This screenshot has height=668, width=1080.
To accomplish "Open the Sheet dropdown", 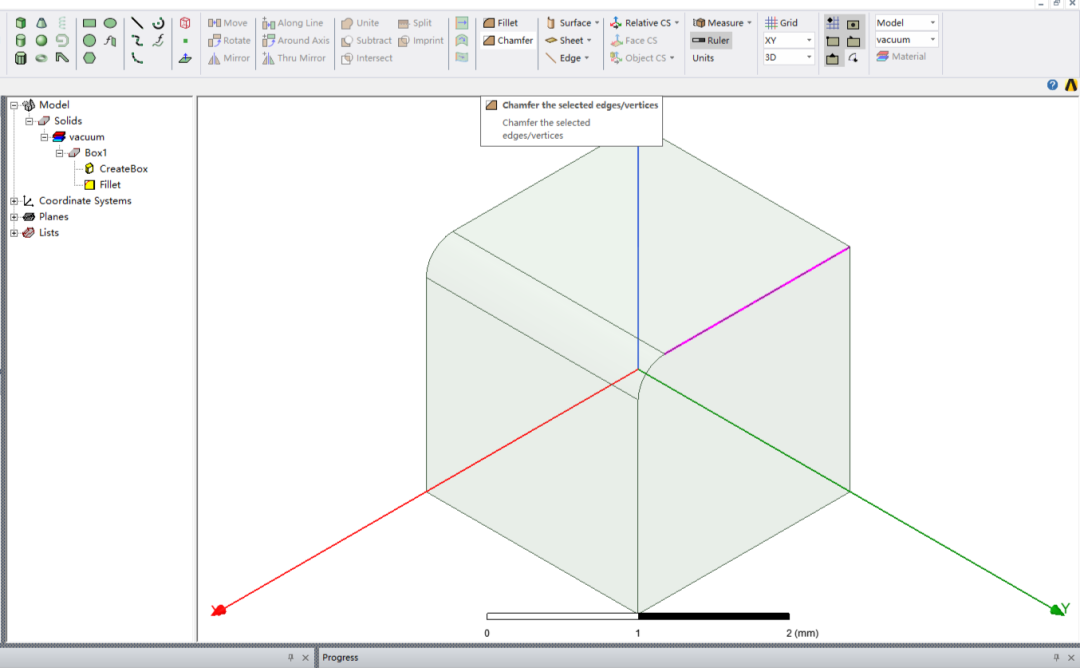I will (569, 41).
